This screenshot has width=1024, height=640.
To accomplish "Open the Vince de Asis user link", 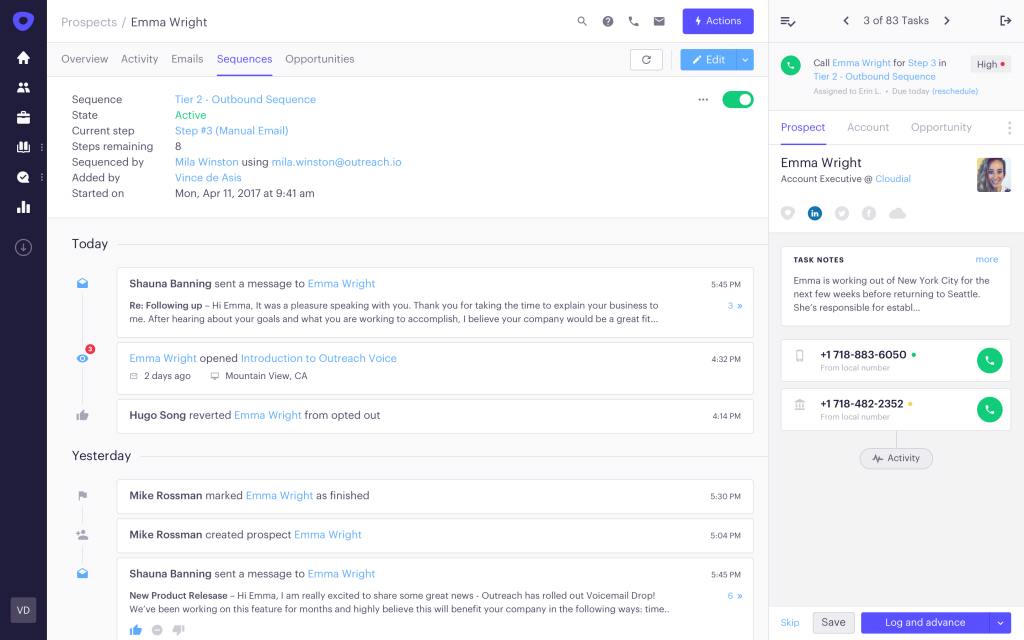I will [208, 178].
